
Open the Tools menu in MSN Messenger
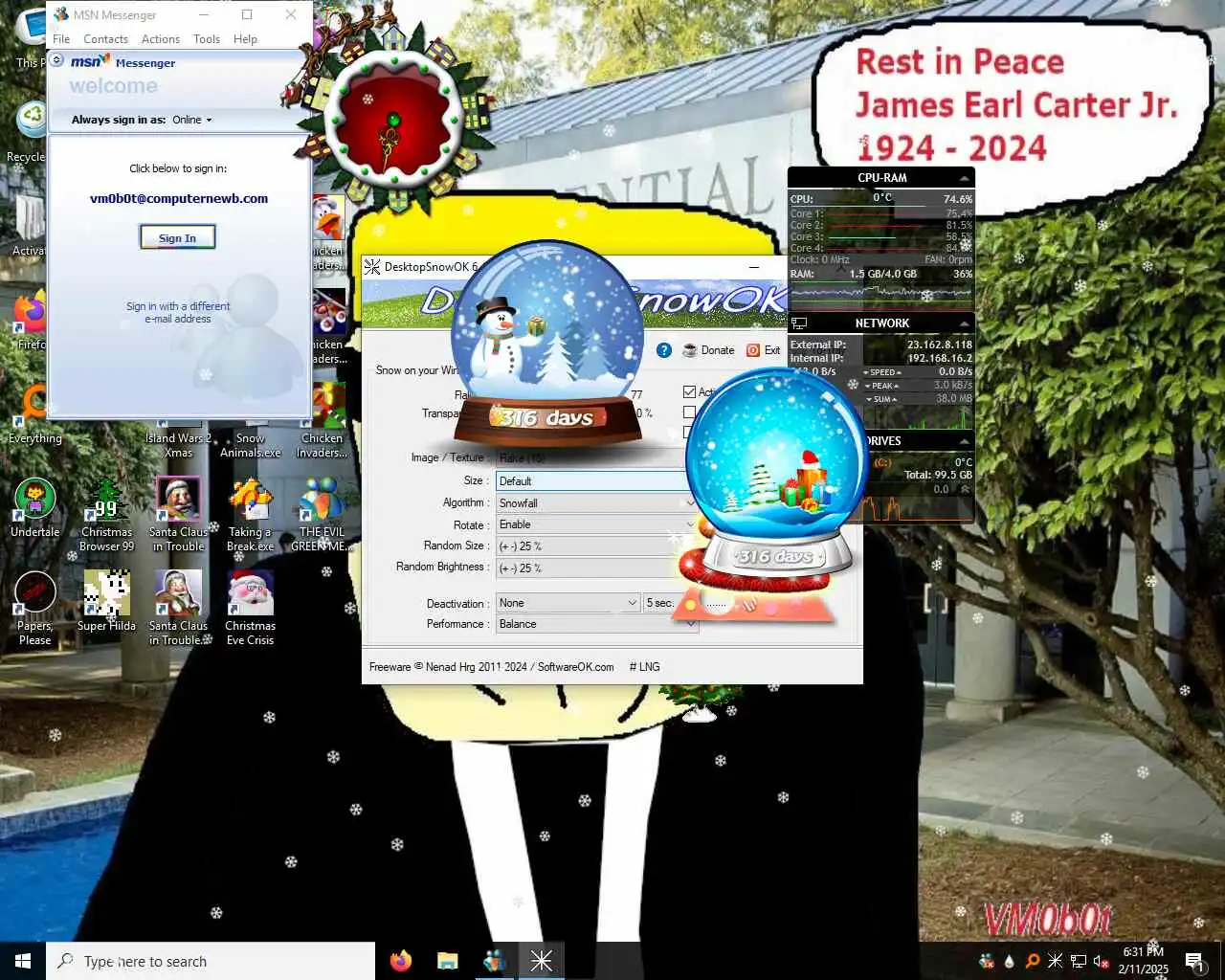click(207, 39)
